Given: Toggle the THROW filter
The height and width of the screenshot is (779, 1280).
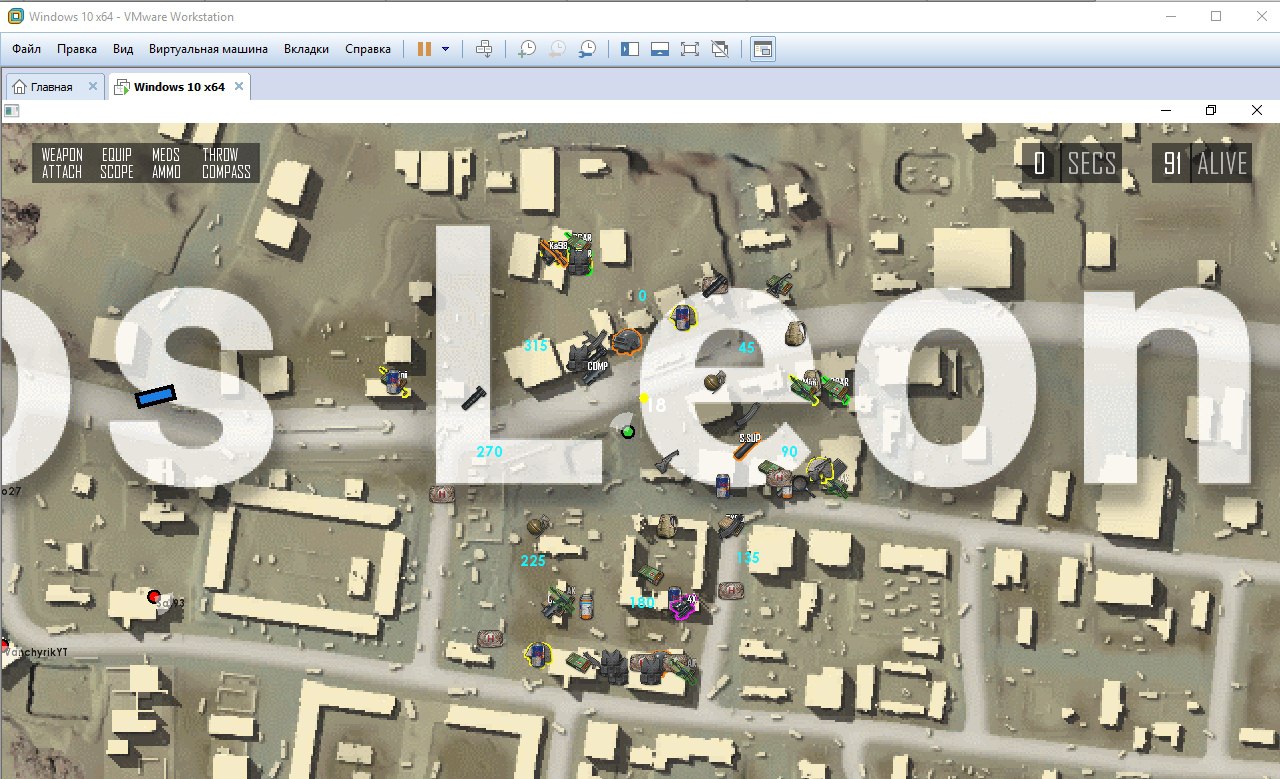Looking at the screenshot, I should pyautogui.click(x=221, y=155).
